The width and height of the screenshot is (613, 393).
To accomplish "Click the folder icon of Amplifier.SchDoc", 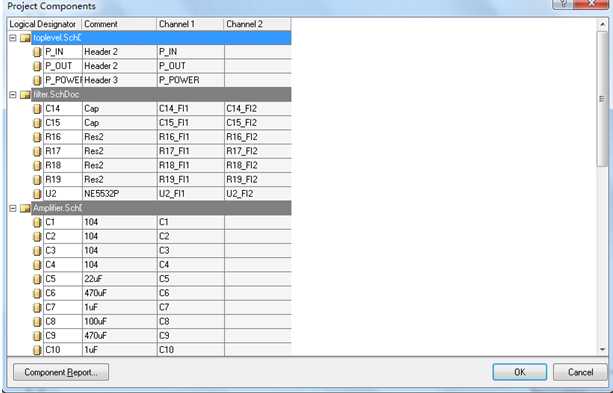I will click(25, 208).
